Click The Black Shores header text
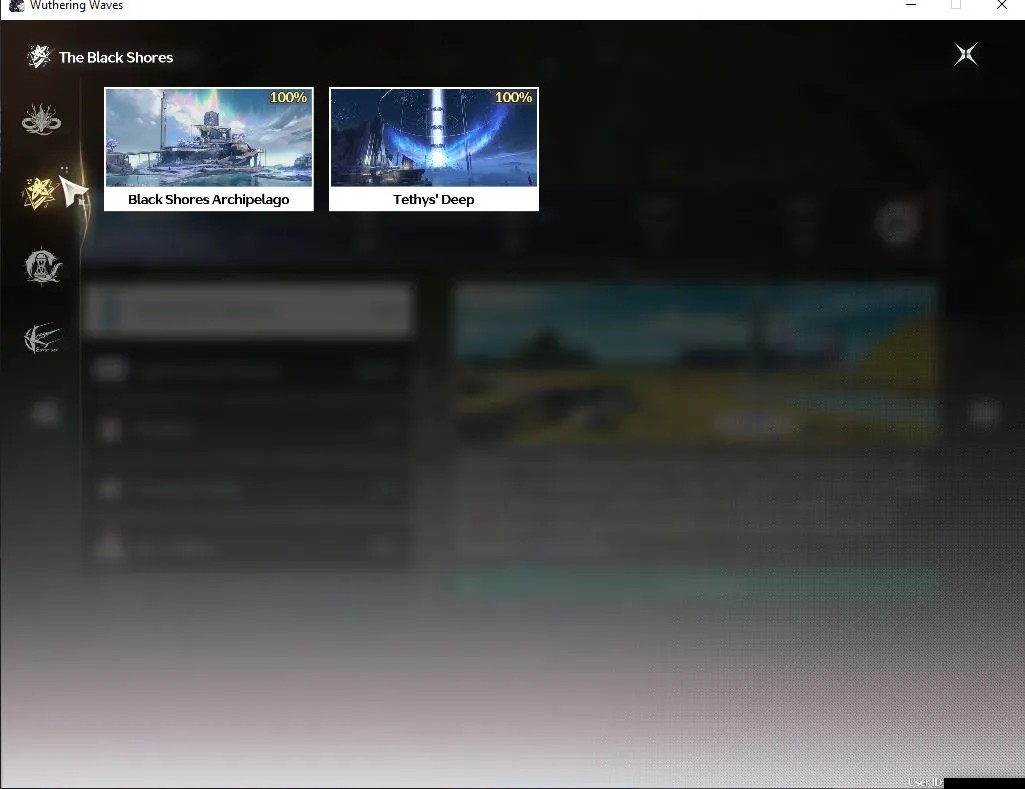The width and height of the screenshot is (1025, 789). pyautogui.click(x=116, y=58)
